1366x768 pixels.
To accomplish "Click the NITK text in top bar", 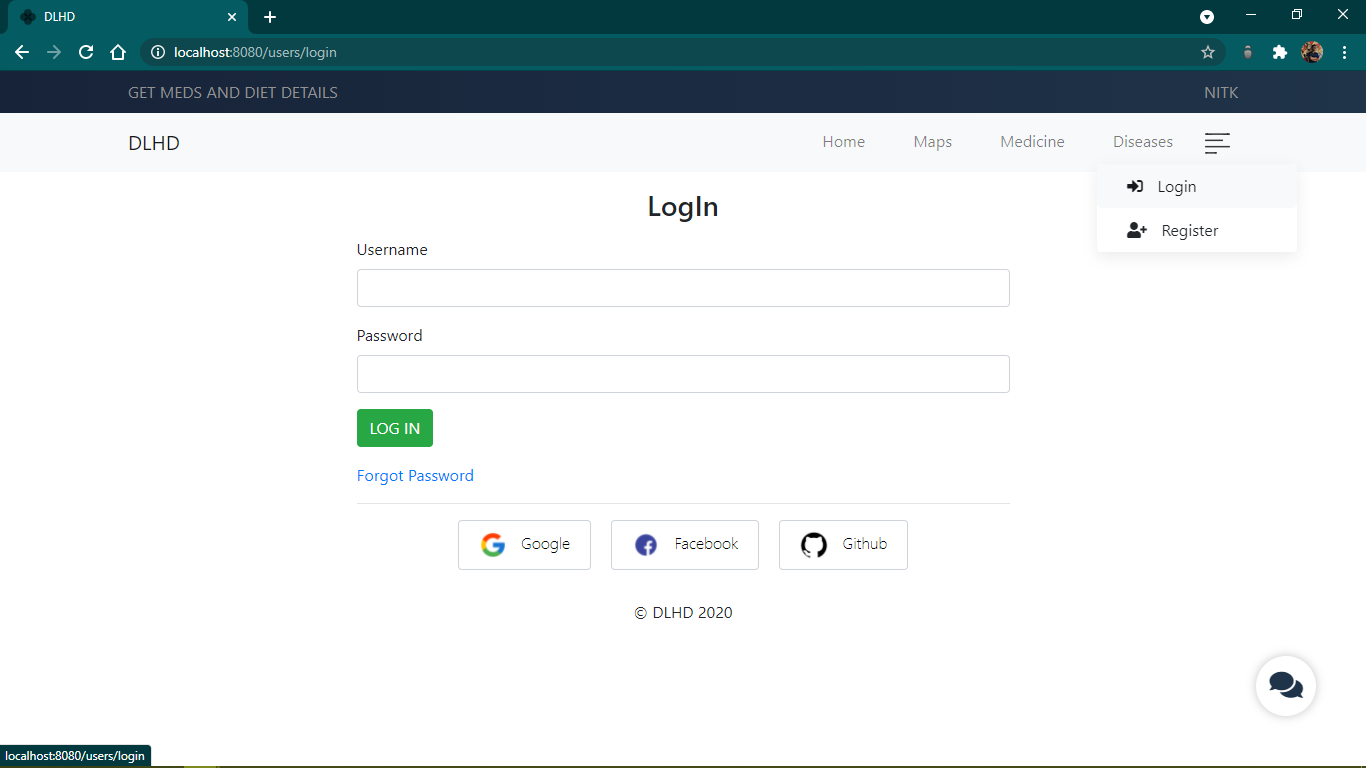I will coord(1221,93).
